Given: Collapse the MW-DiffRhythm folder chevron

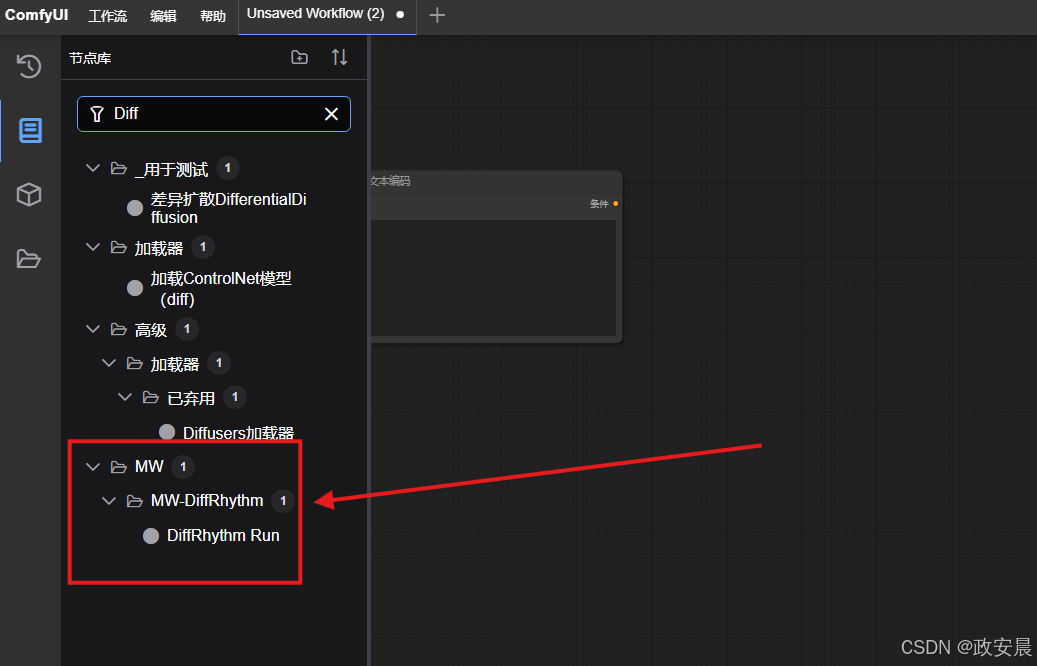Looking at the screenshot, I should (108, 501).
